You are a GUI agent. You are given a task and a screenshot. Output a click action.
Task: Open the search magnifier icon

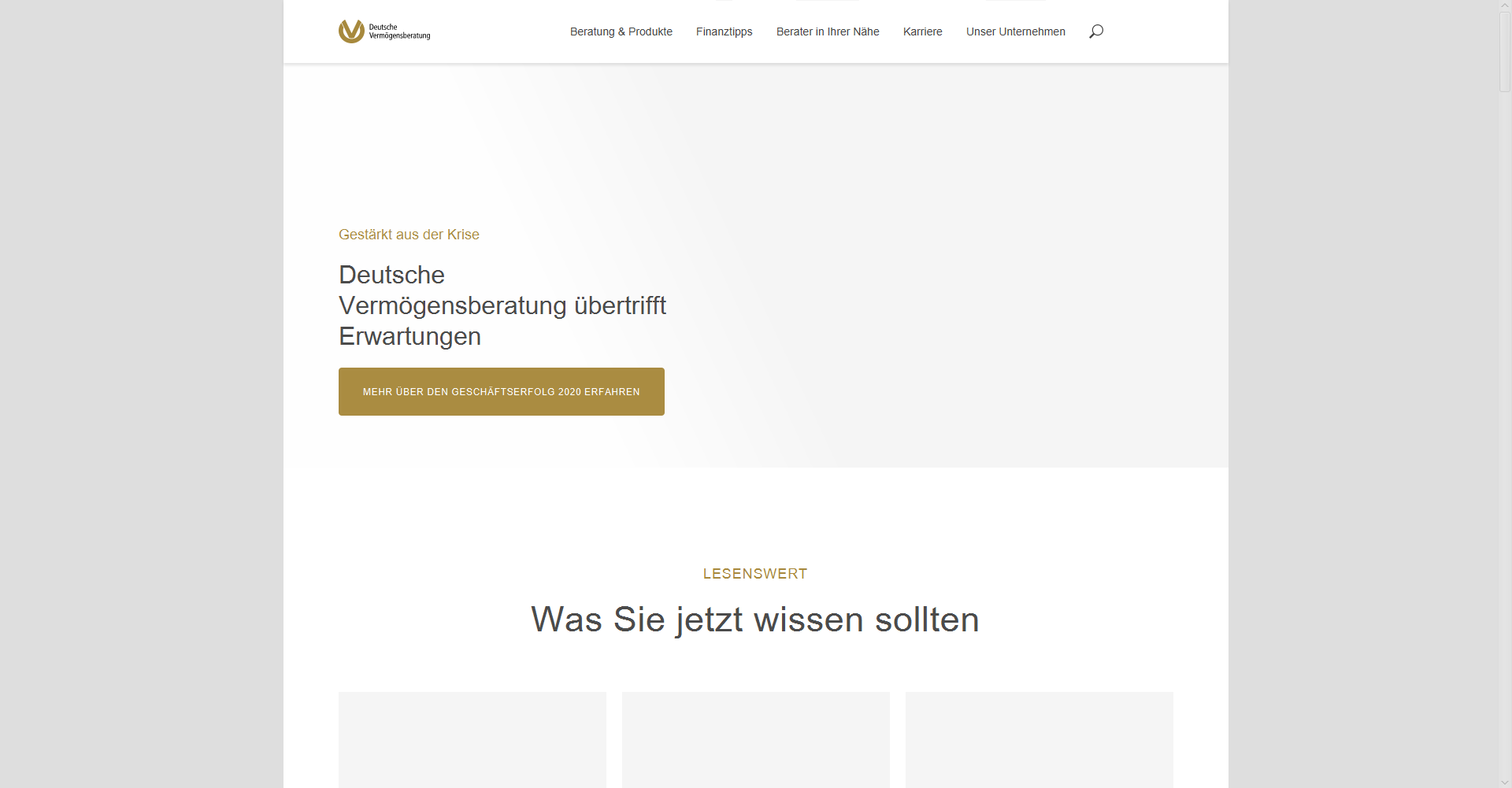(1096, 31)
